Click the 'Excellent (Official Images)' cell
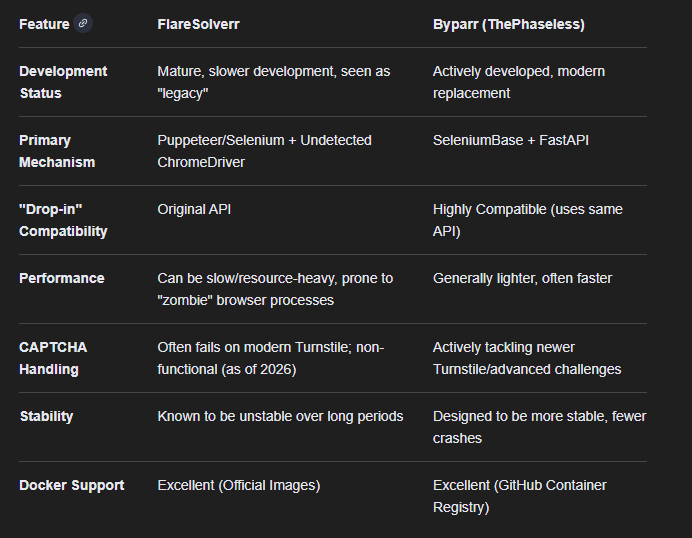Viewport: 692px width, 538px height. tap(239, 485)
